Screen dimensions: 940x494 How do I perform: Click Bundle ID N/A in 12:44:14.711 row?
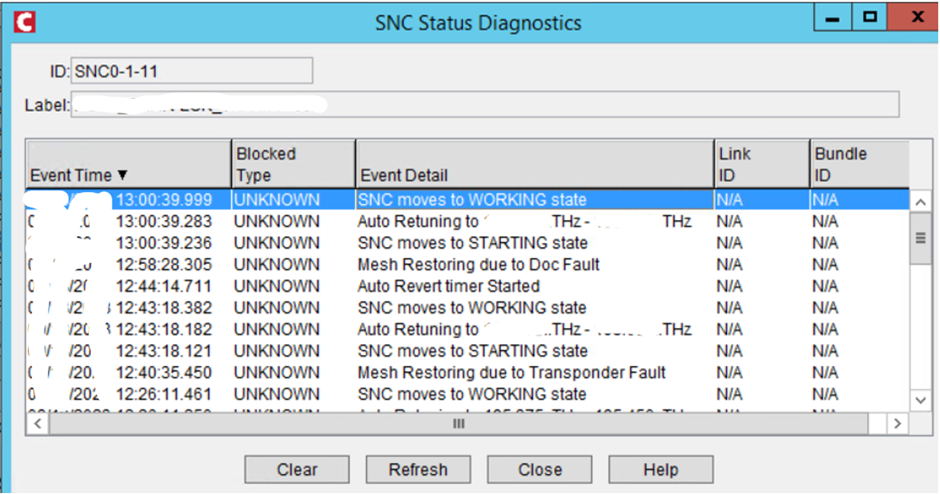click(825, 286)
